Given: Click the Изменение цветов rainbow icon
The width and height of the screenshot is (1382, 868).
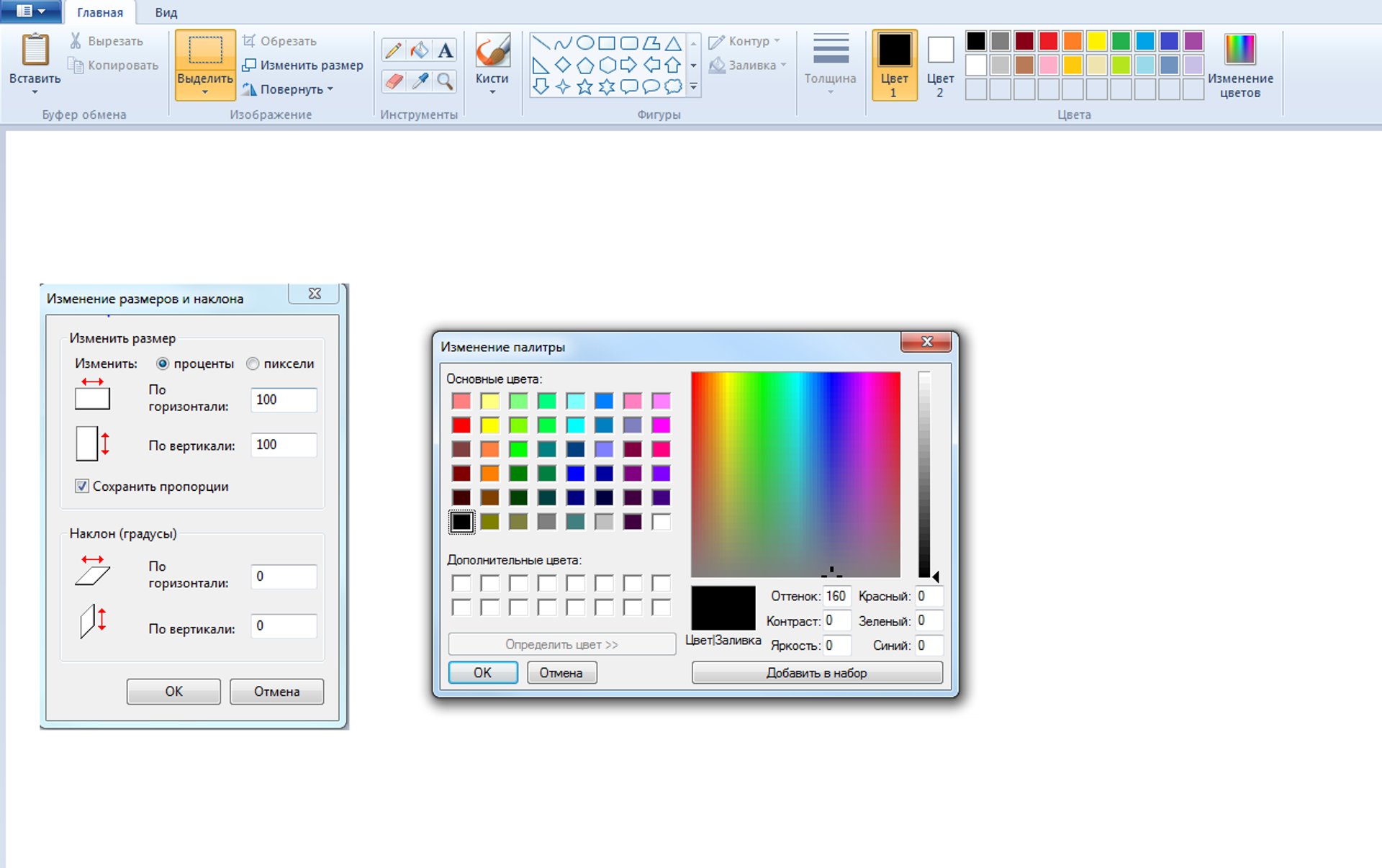Looking at the screenshot, I should coord(1239,50).
